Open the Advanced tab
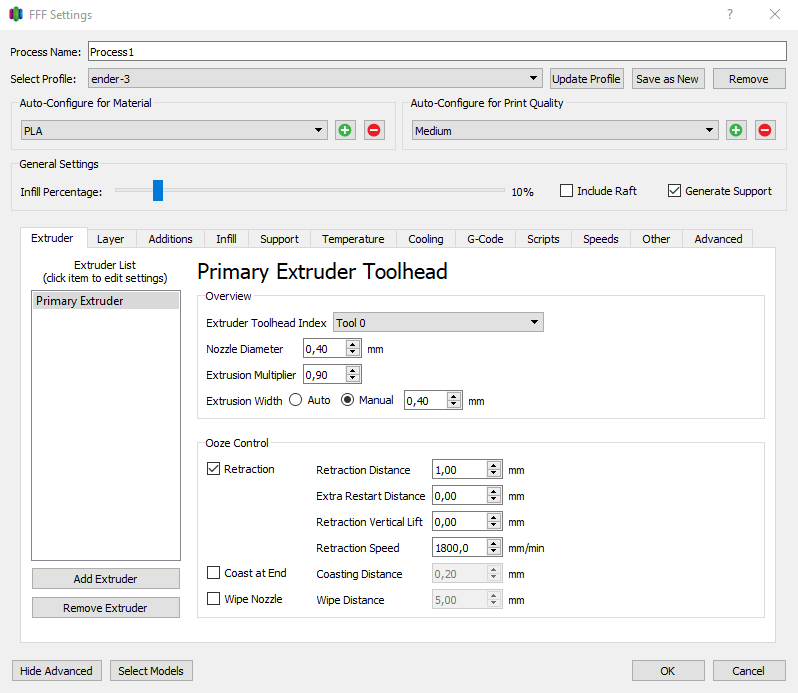Image resolution: width=798 pixels, height=693 pixels. (x=718, y=239)
